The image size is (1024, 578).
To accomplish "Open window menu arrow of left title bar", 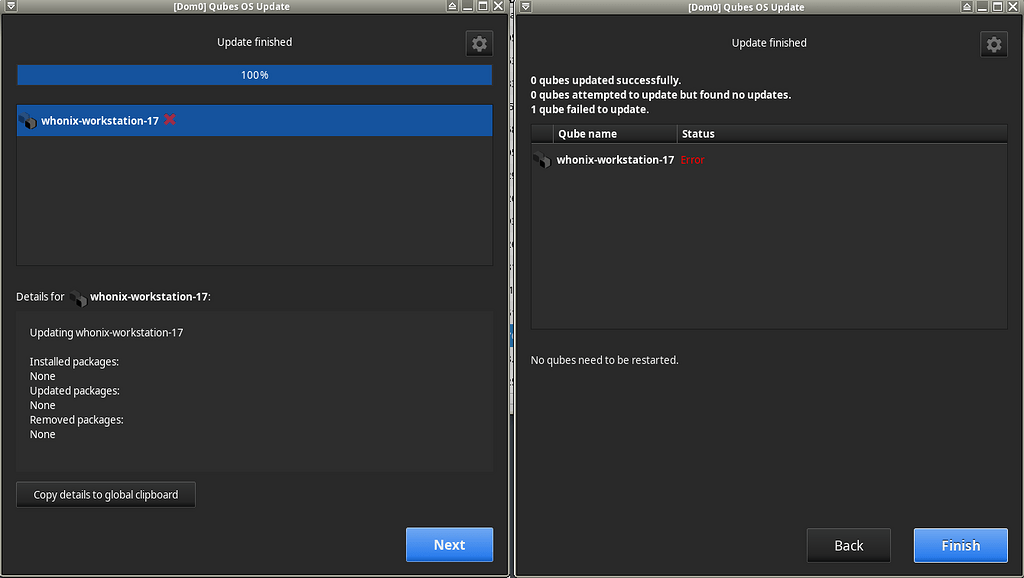I will tap(10, 6).
